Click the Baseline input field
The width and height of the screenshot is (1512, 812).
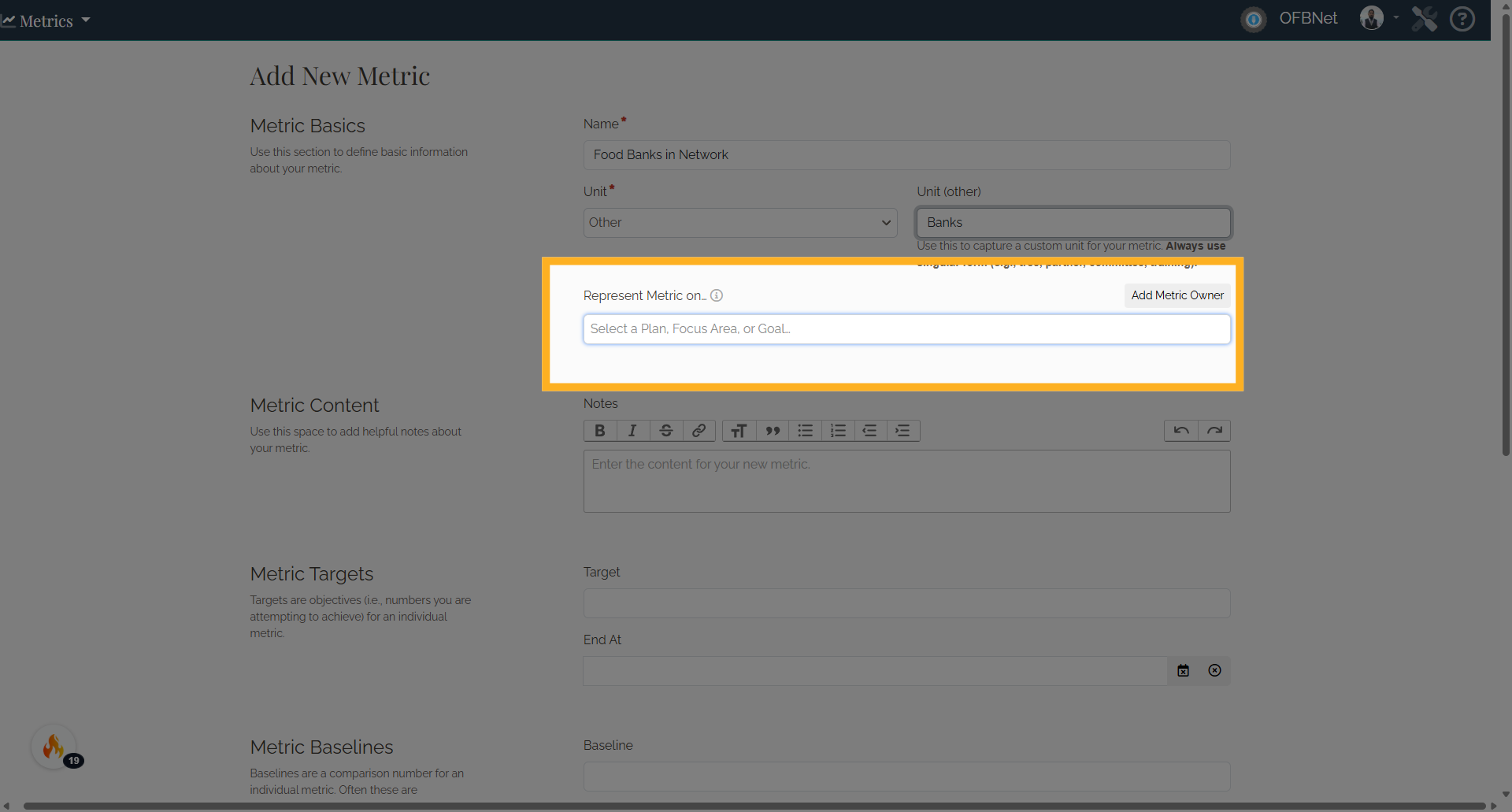(x=906, y=777)
